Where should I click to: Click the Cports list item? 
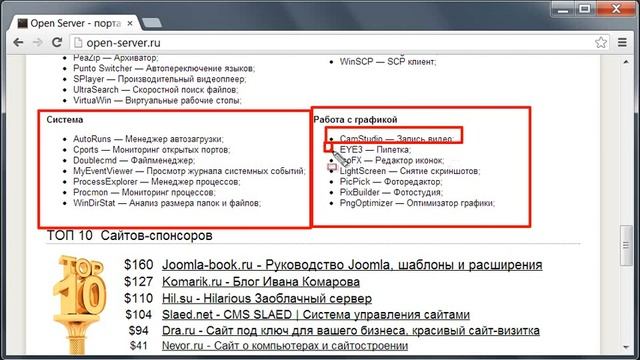[x=152, y=150]
